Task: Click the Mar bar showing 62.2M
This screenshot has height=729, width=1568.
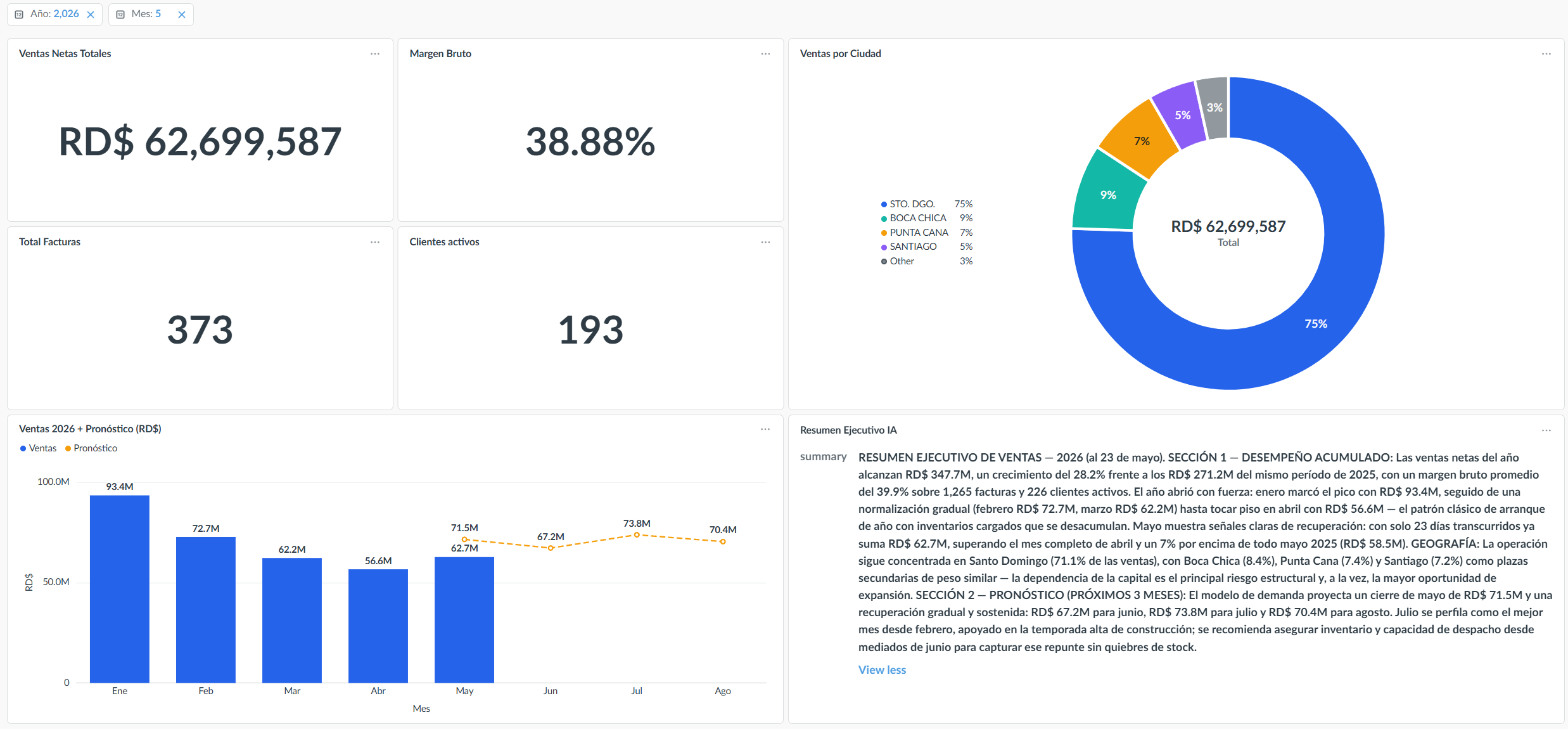Action: pos(292,621)
